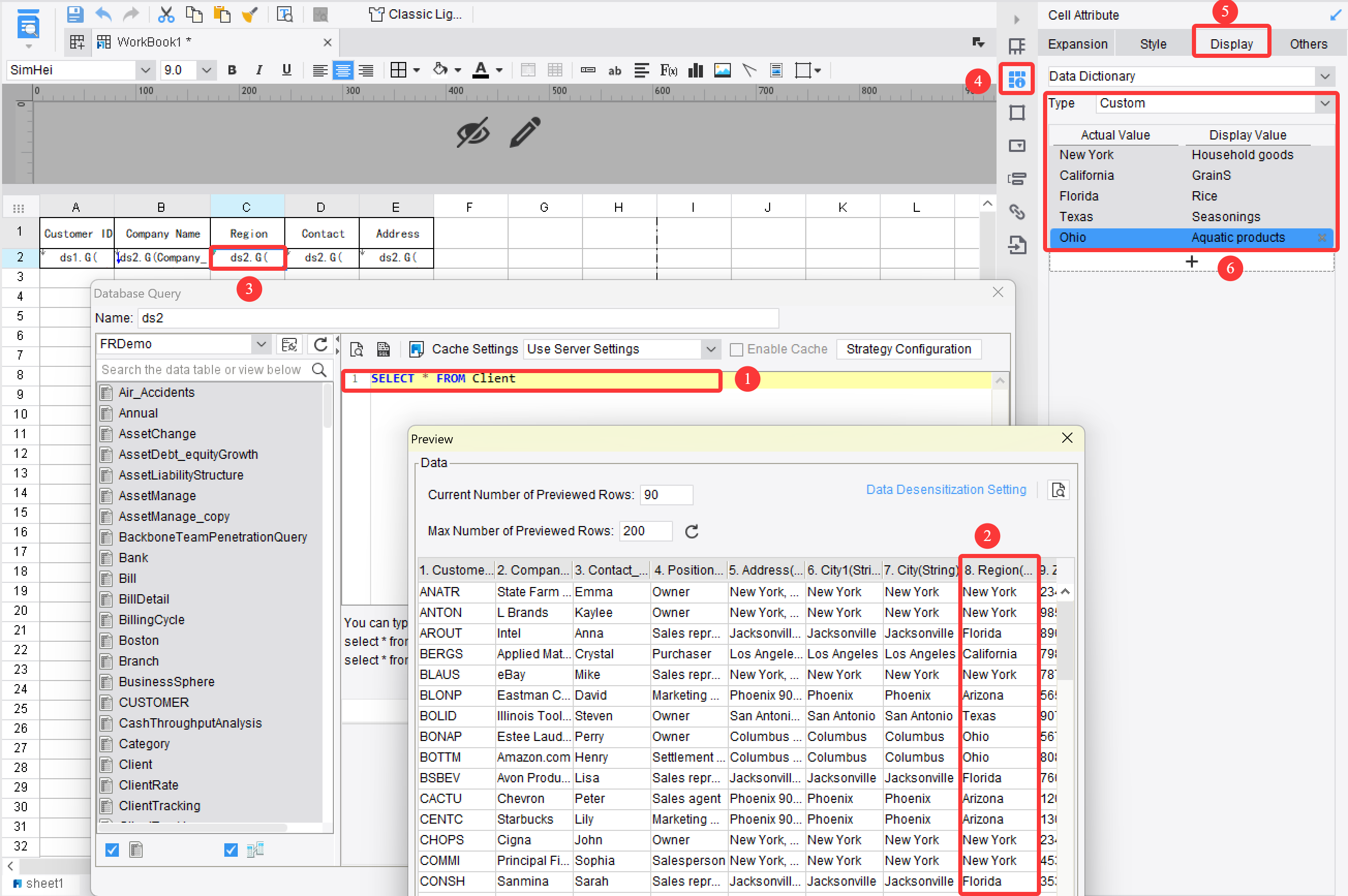This screenshot has height=896, width=1348.
Task: Click the Save icon in top toolbar
Action: (75, 14)
